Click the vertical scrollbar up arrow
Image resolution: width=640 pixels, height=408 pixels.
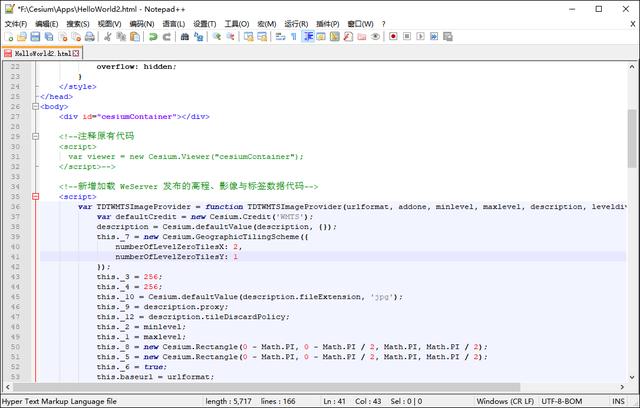tap(632, 67)
